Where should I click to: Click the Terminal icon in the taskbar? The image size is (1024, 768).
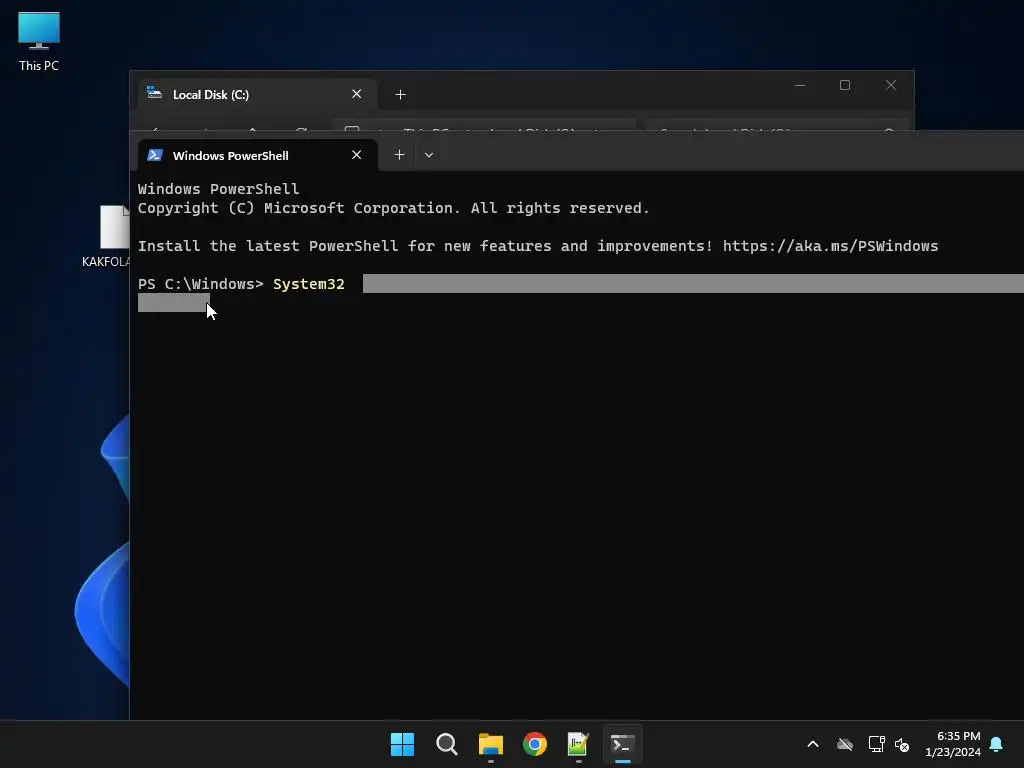pos(622,744)
